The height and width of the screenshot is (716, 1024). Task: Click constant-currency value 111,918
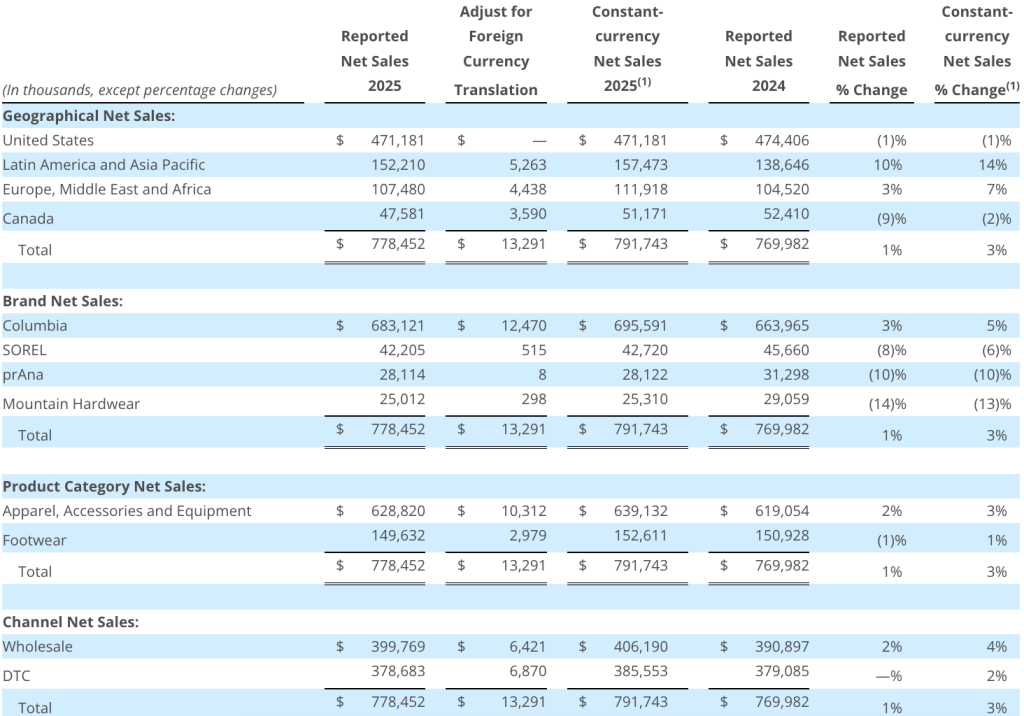(x=641, y=189)
